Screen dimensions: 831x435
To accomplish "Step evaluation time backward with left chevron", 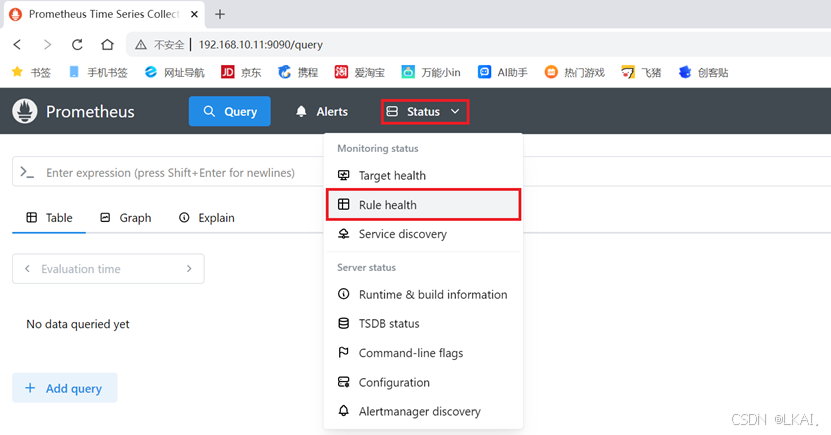I will point(27,269).
